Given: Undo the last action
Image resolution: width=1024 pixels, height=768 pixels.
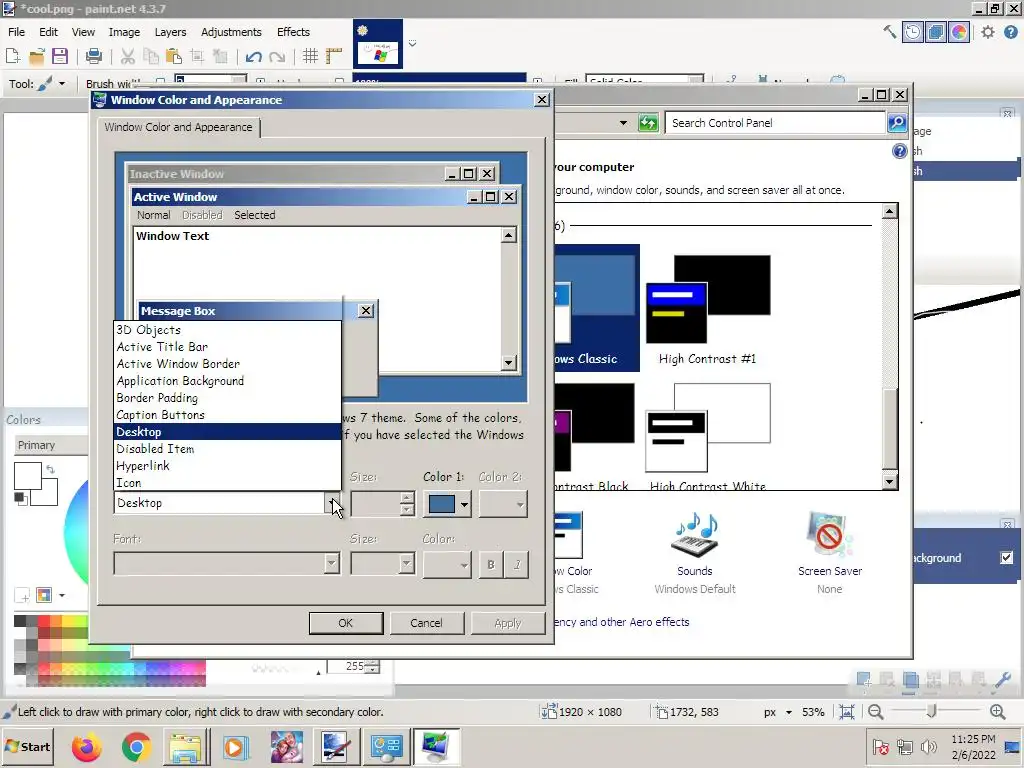Looking at the screenshot, I should point(253,57).
